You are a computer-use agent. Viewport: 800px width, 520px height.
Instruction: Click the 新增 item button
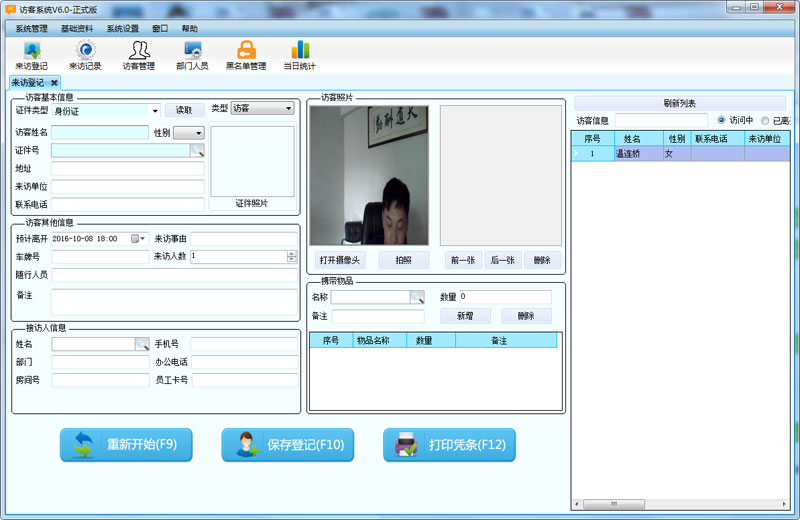(465, 316)
